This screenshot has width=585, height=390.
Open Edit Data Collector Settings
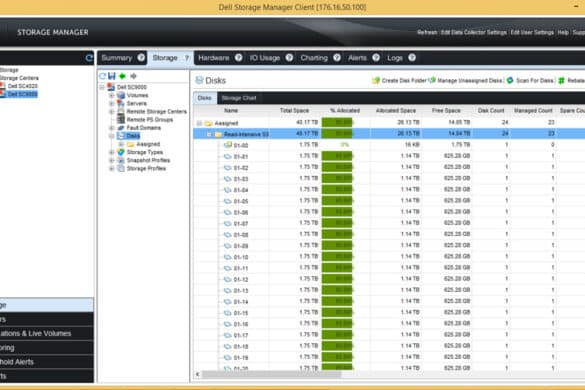click(474, 32)
